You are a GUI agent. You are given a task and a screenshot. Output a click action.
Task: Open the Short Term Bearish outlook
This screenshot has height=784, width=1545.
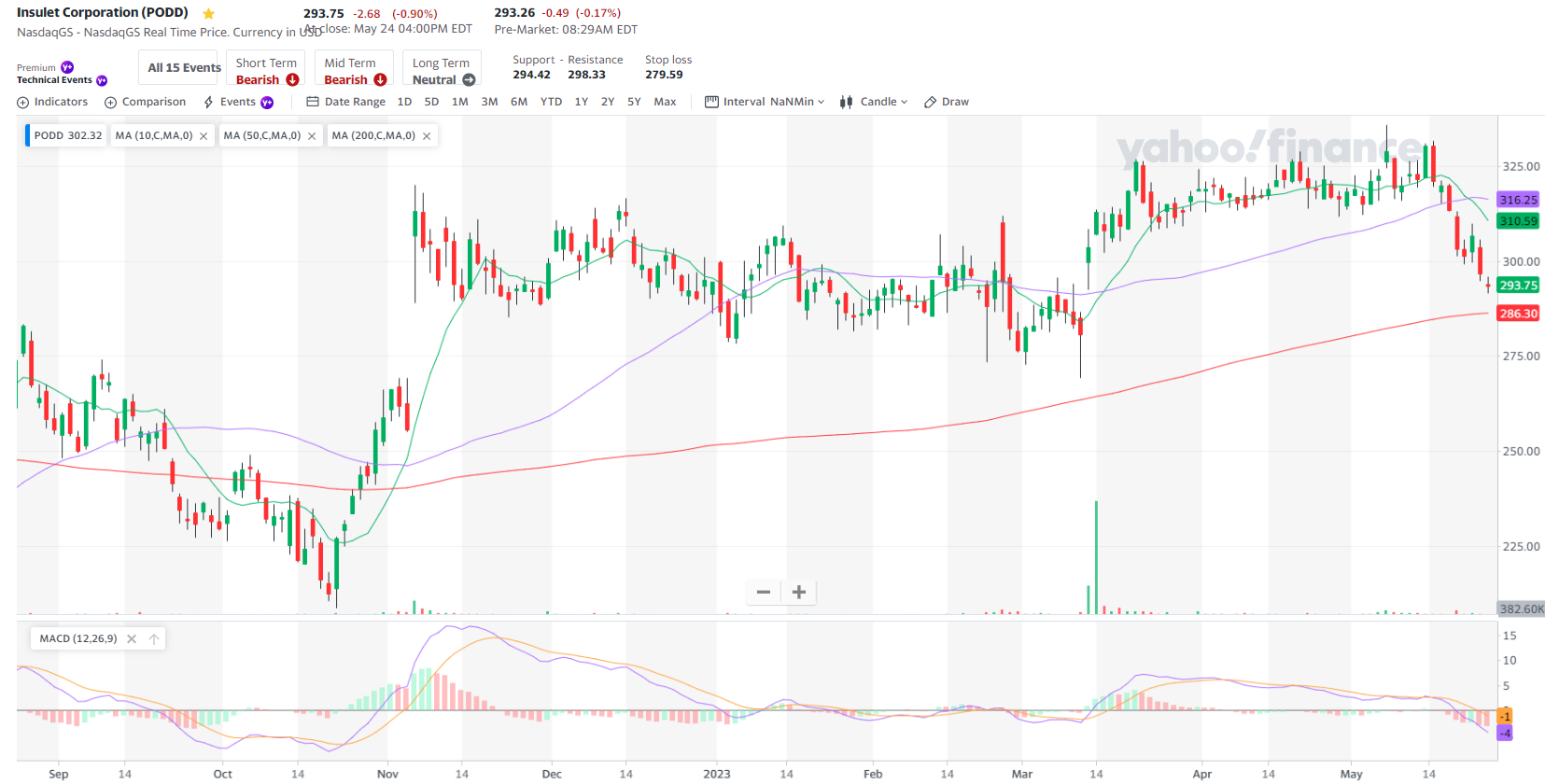266,68
